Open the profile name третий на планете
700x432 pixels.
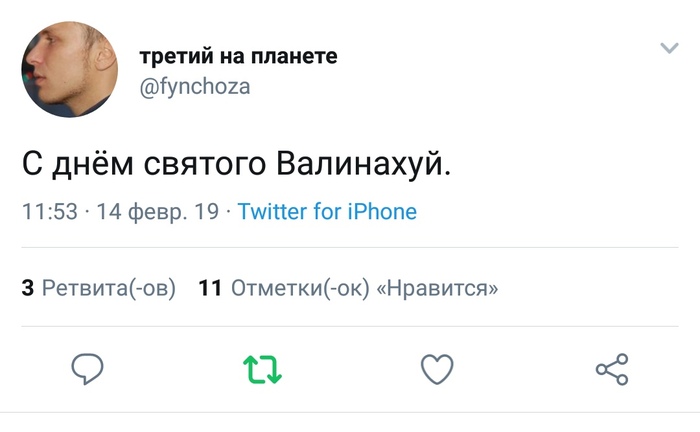click(x=237, y=56)
